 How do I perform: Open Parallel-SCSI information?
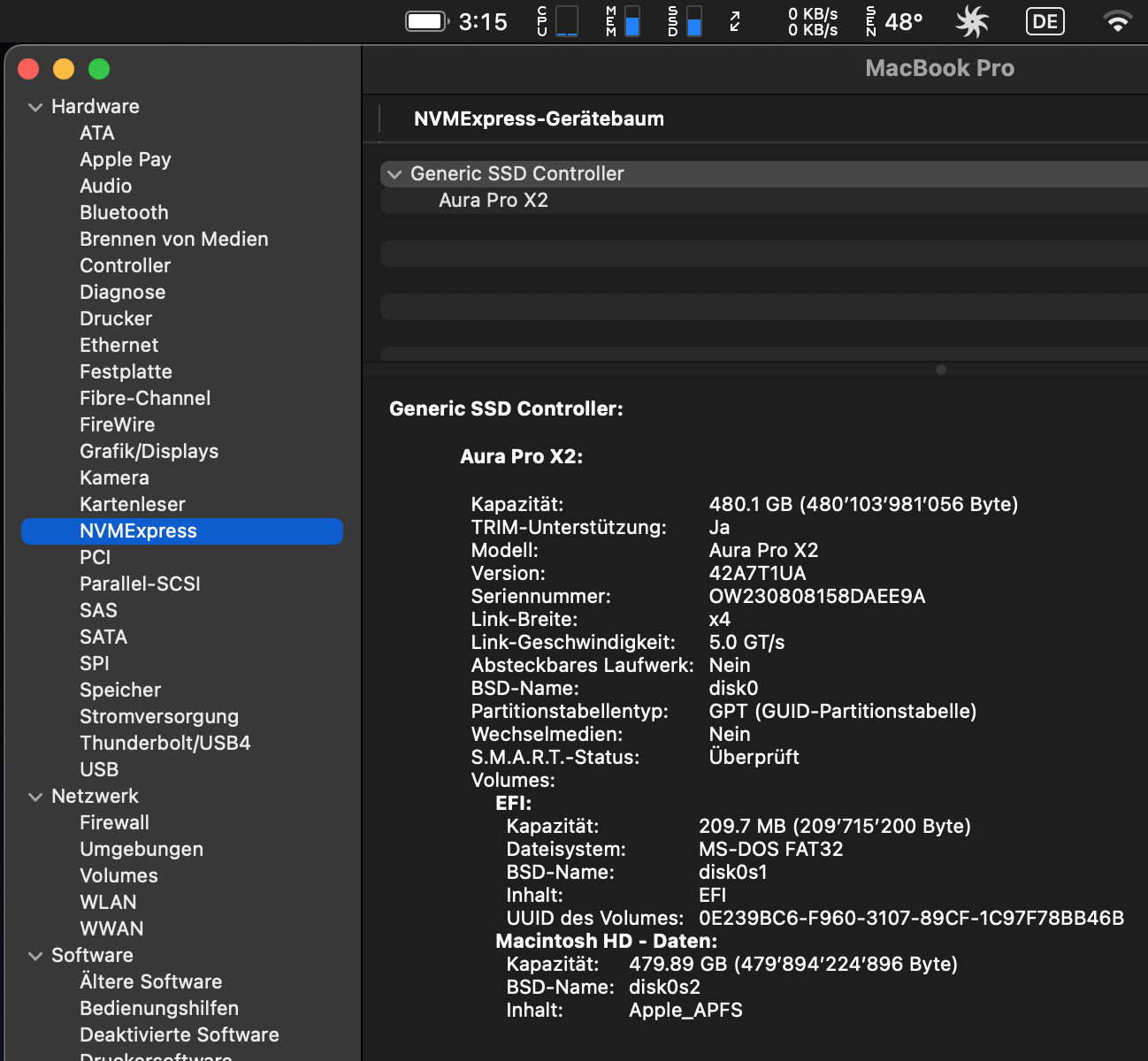click(141, 584)
